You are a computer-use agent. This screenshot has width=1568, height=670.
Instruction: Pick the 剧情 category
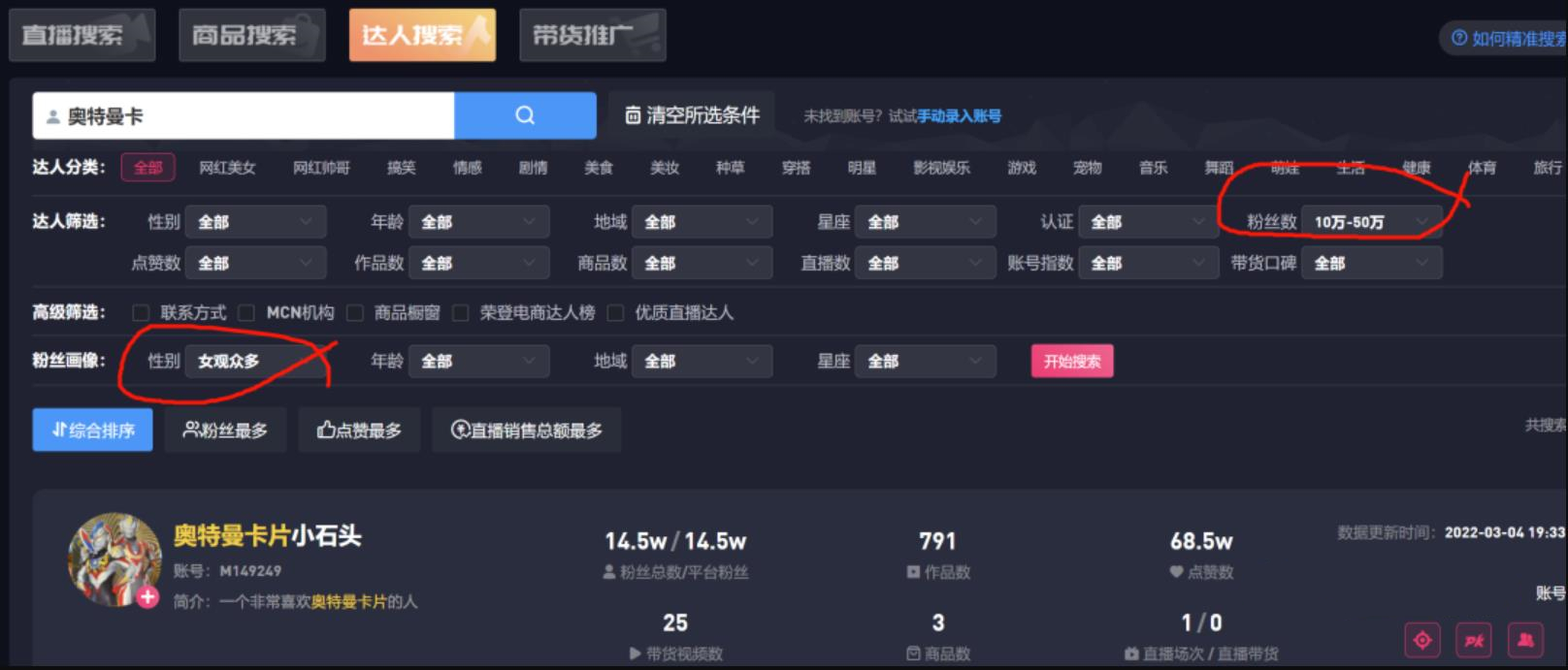click(x=533, y=168)
